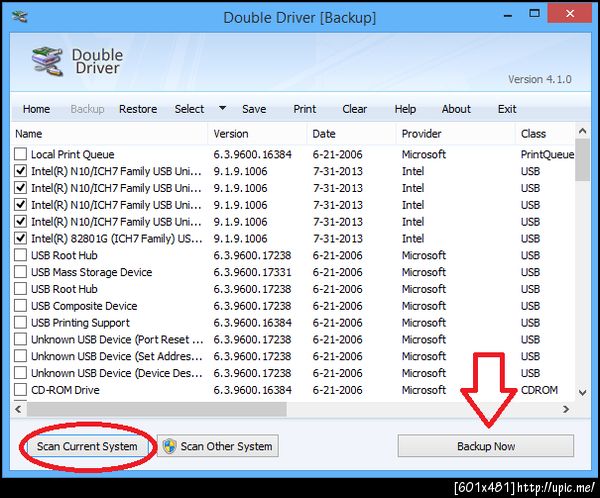The width and height of the screenshot is (600, 498).
Task: Tick the Local Print Queue checkbox
Action: coord(20,154)
